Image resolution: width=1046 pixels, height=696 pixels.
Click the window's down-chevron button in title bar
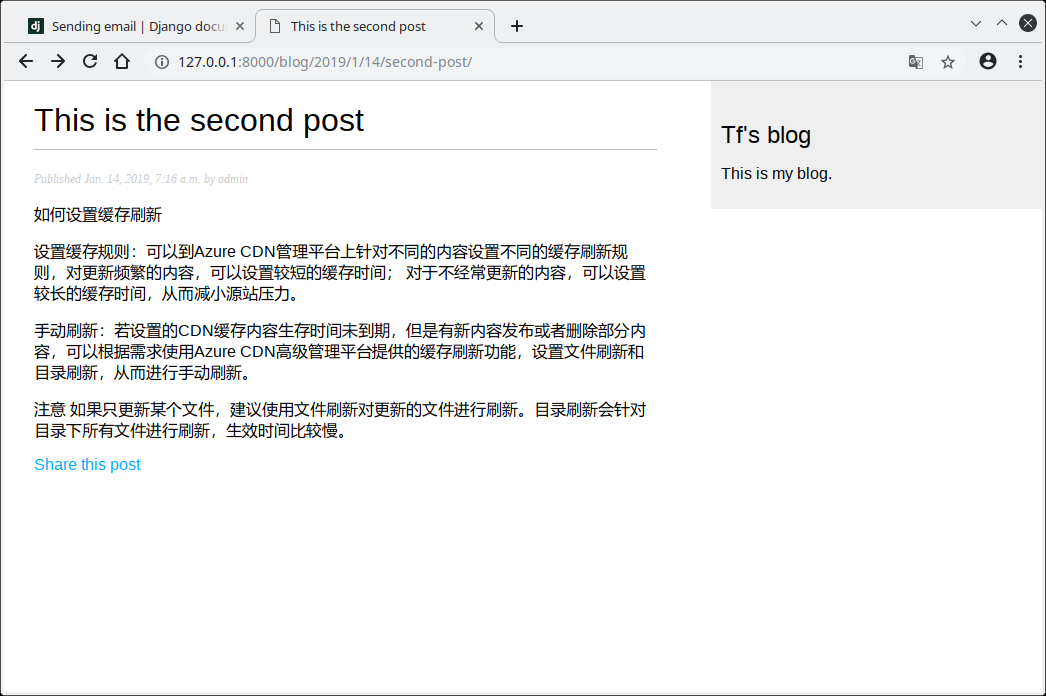point(976,23)
